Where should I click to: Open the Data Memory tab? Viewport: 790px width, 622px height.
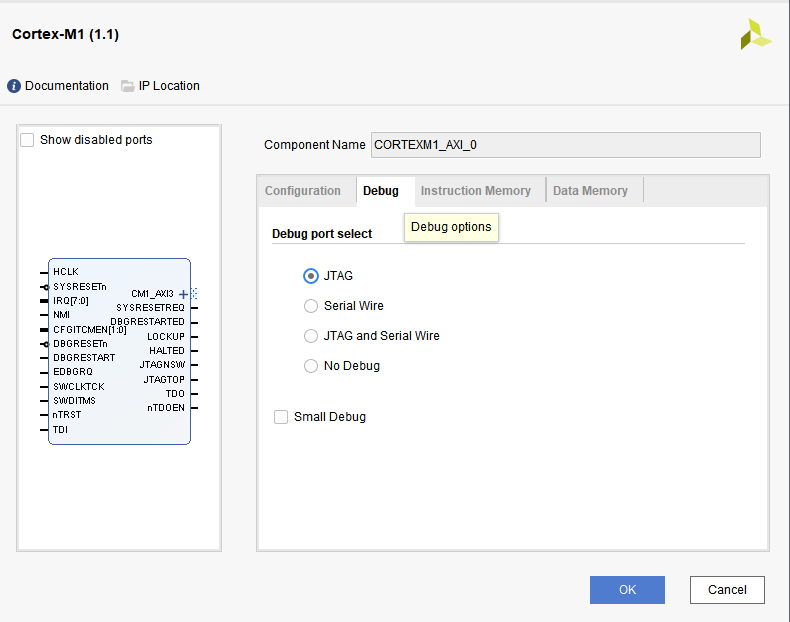click(590, 191)
